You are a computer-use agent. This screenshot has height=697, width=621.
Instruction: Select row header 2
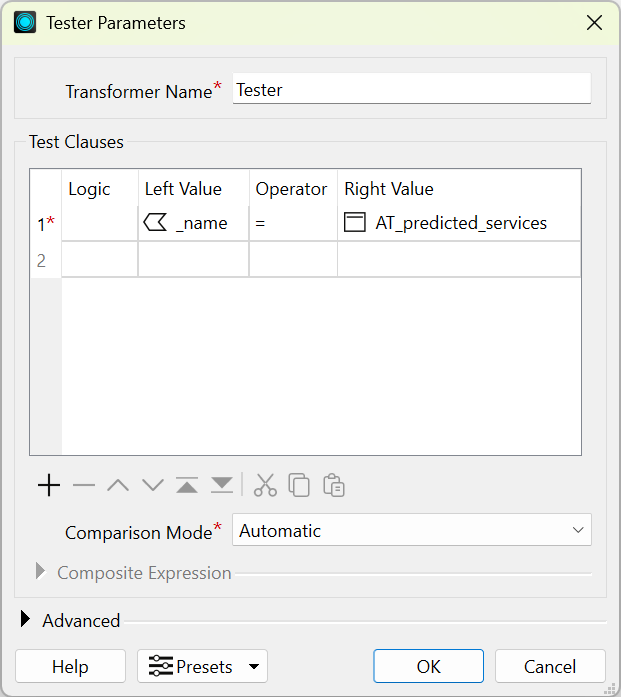pyautogui.click(x=46, y=260)
